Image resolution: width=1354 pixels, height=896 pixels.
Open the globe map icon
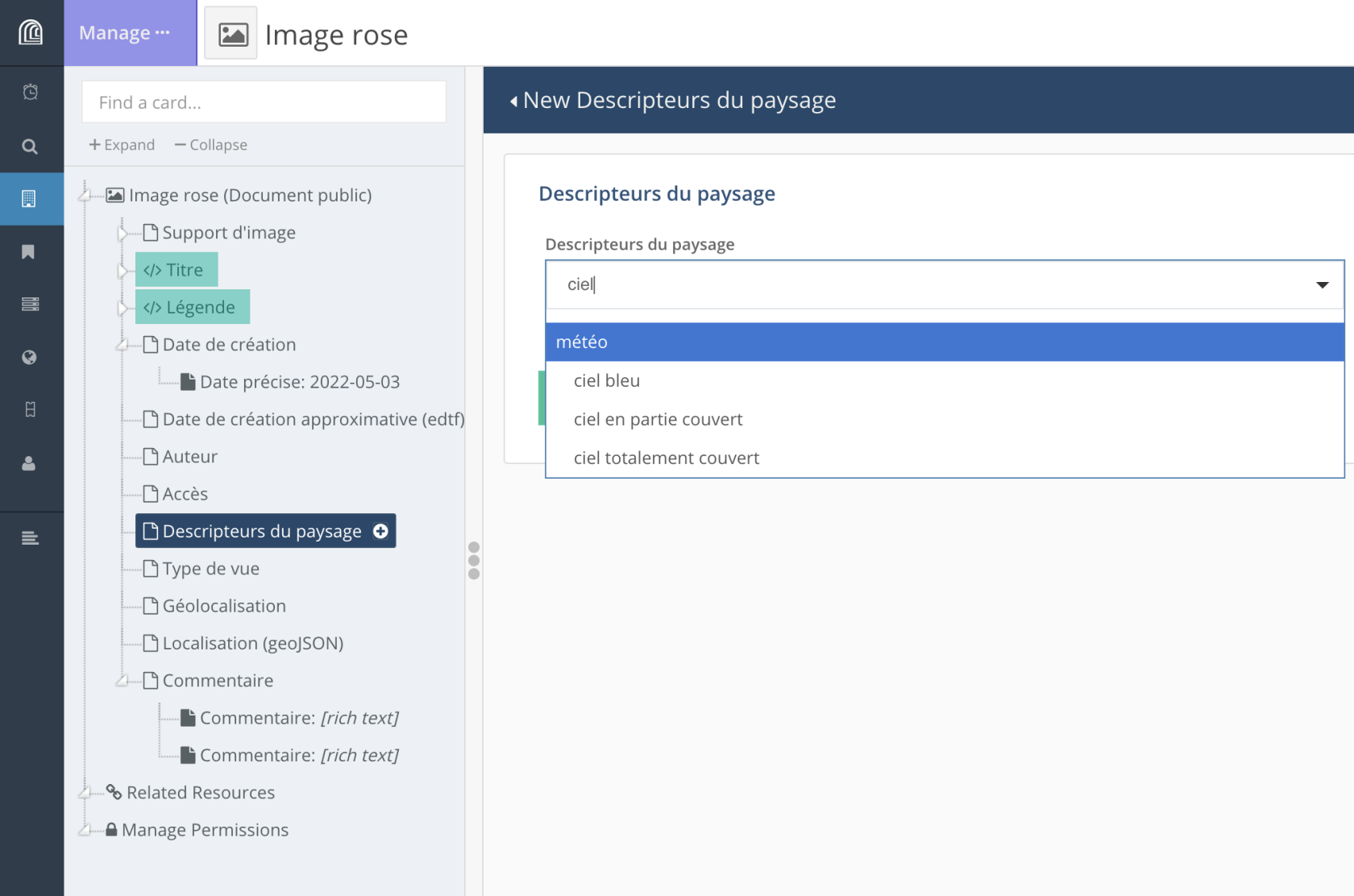click(x=29, y=357)
